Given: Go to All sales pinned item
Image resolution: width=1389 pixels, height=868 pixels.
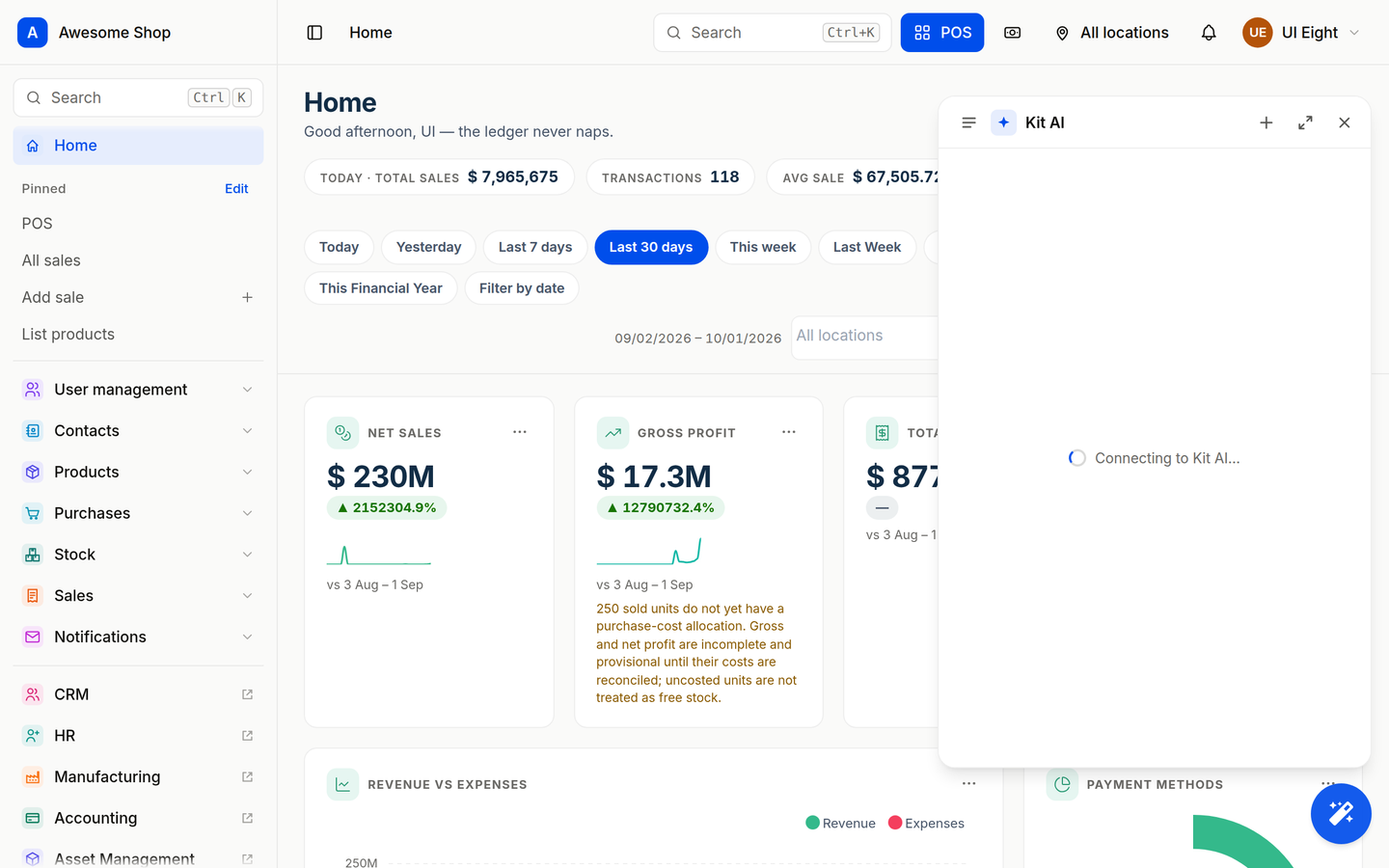Looking at the screenshot, I should tap(138, 260).
